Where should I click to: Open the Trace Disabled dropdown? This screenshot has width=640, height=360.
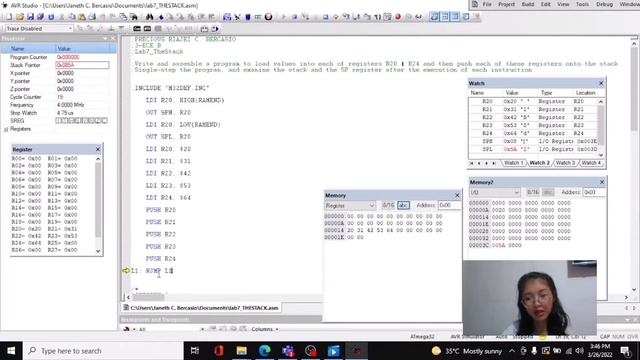click(x=70, y=29)
